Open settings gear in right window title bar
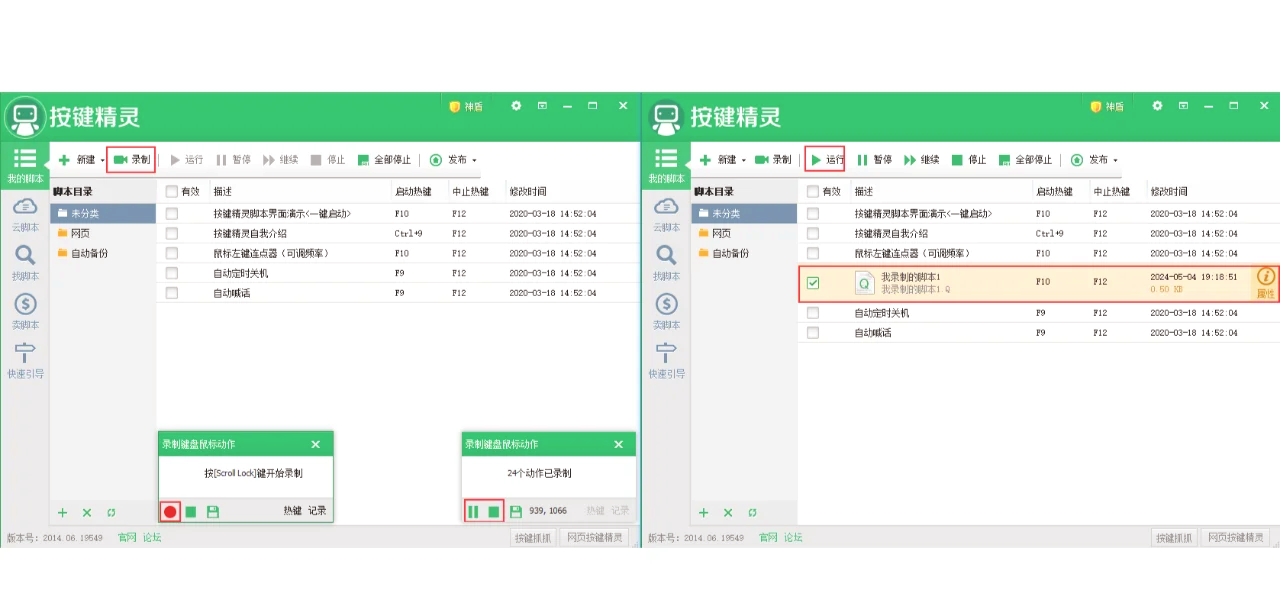Viewport: 1280px width, 609px height. point(1157,105)
